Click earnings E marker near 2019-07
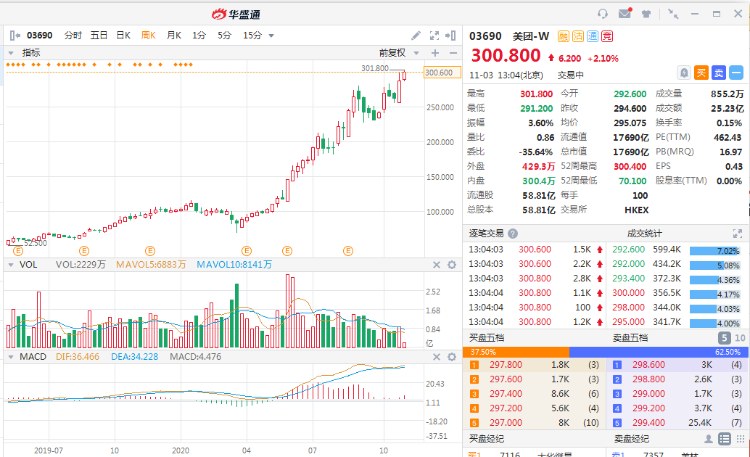The height and width of the screenshot is (457, 750). point(18,251)
